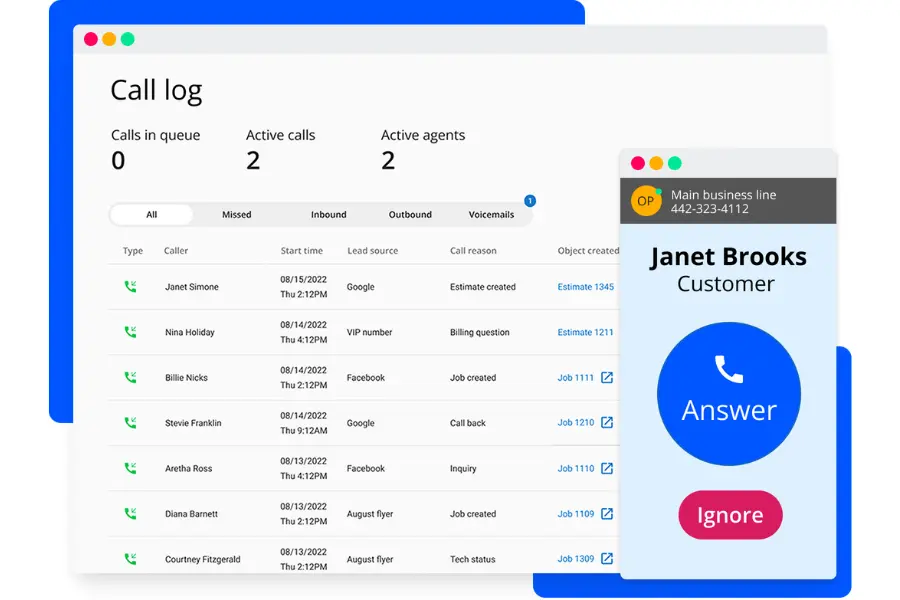
Task: Click the Object created column header
Action: click(x=588, y=251)
